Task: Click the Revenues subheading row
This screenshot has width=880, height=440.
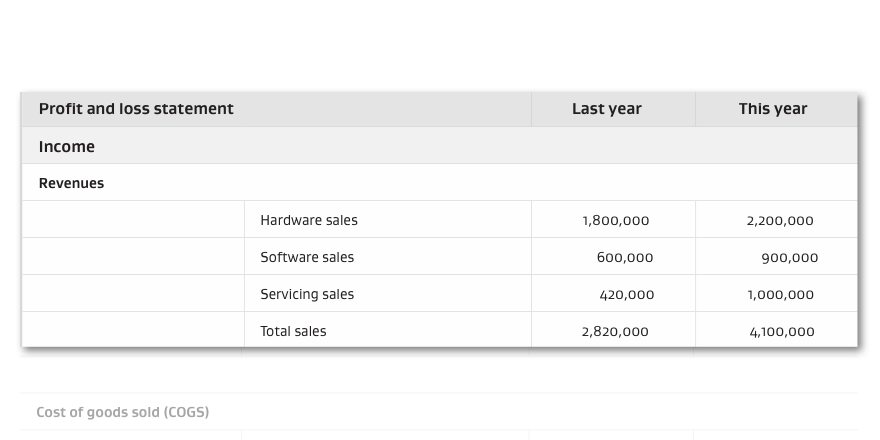Action: [71, 184]
